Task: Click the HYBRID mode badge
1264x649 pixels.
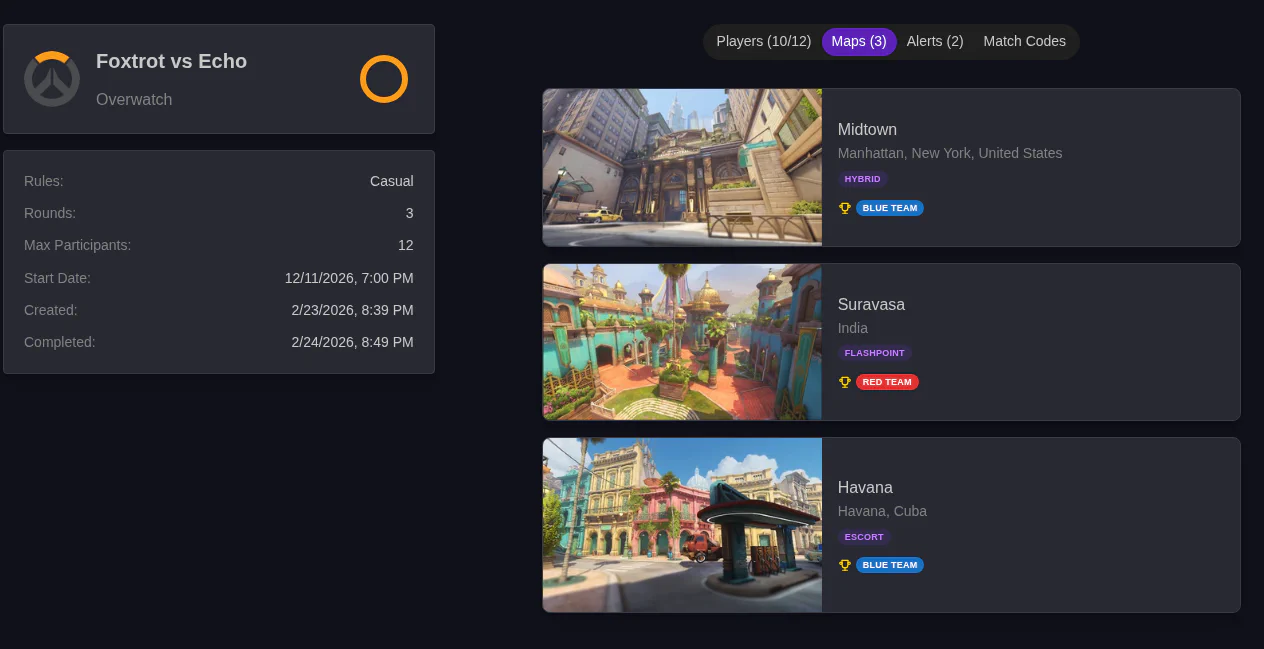Action: 862,179
